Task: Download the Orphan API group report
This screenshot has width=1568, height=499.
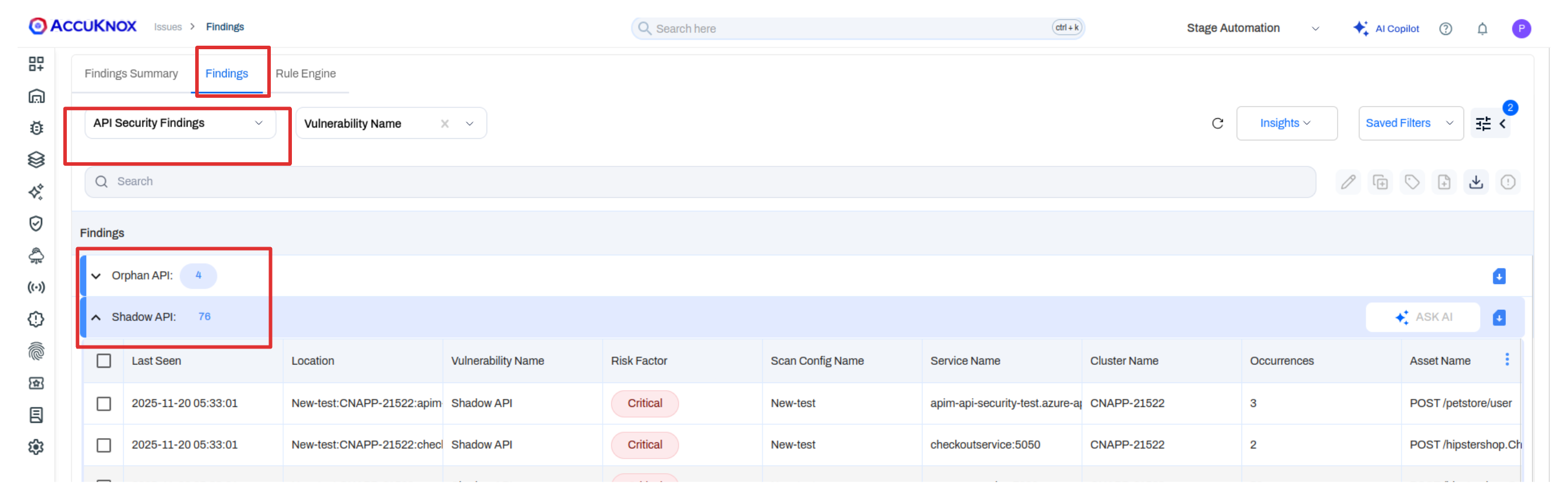Action: (1499, 276)
